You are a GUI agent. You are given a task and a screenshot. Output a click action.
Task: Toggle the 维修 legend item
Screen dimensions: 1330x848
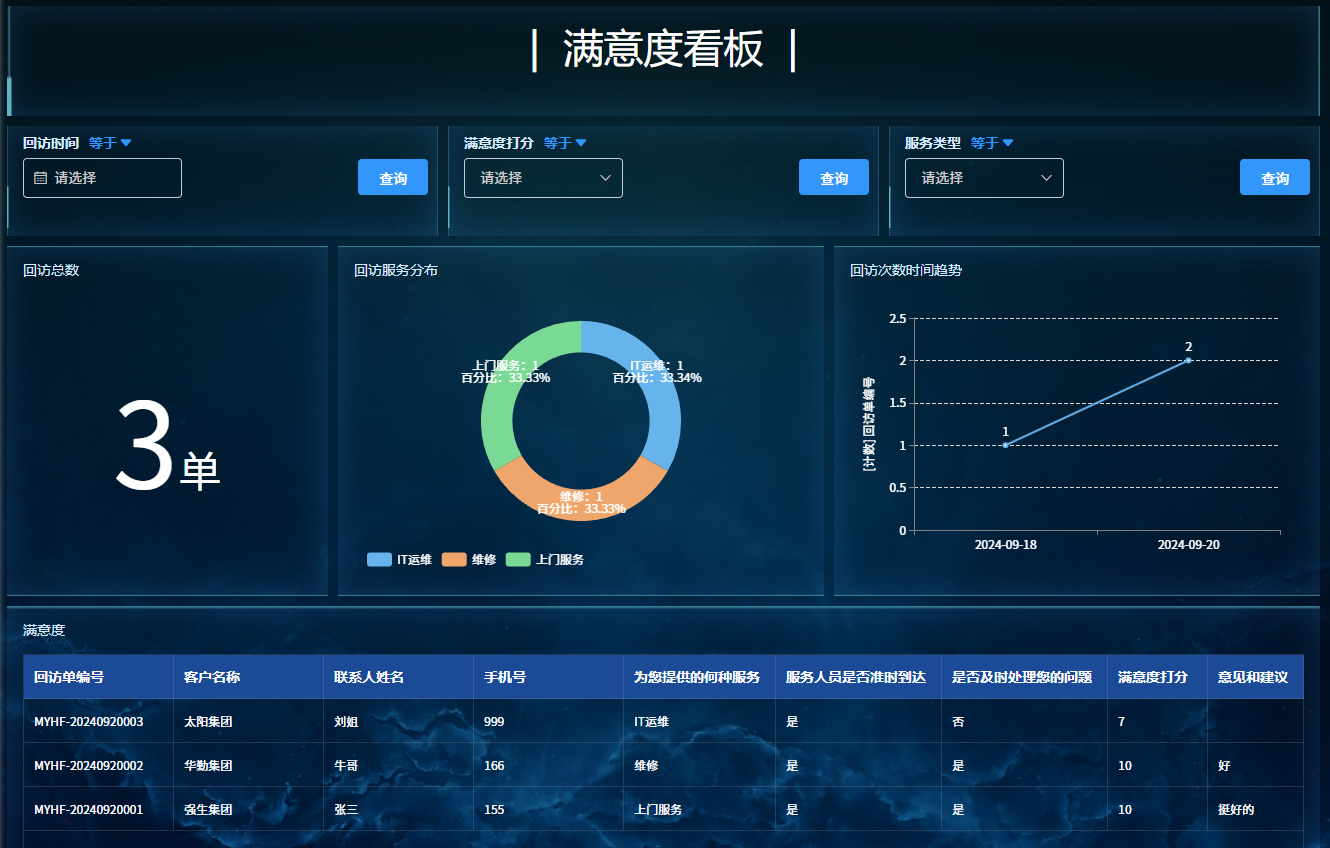pyautogui.click(x=468, y=560)
